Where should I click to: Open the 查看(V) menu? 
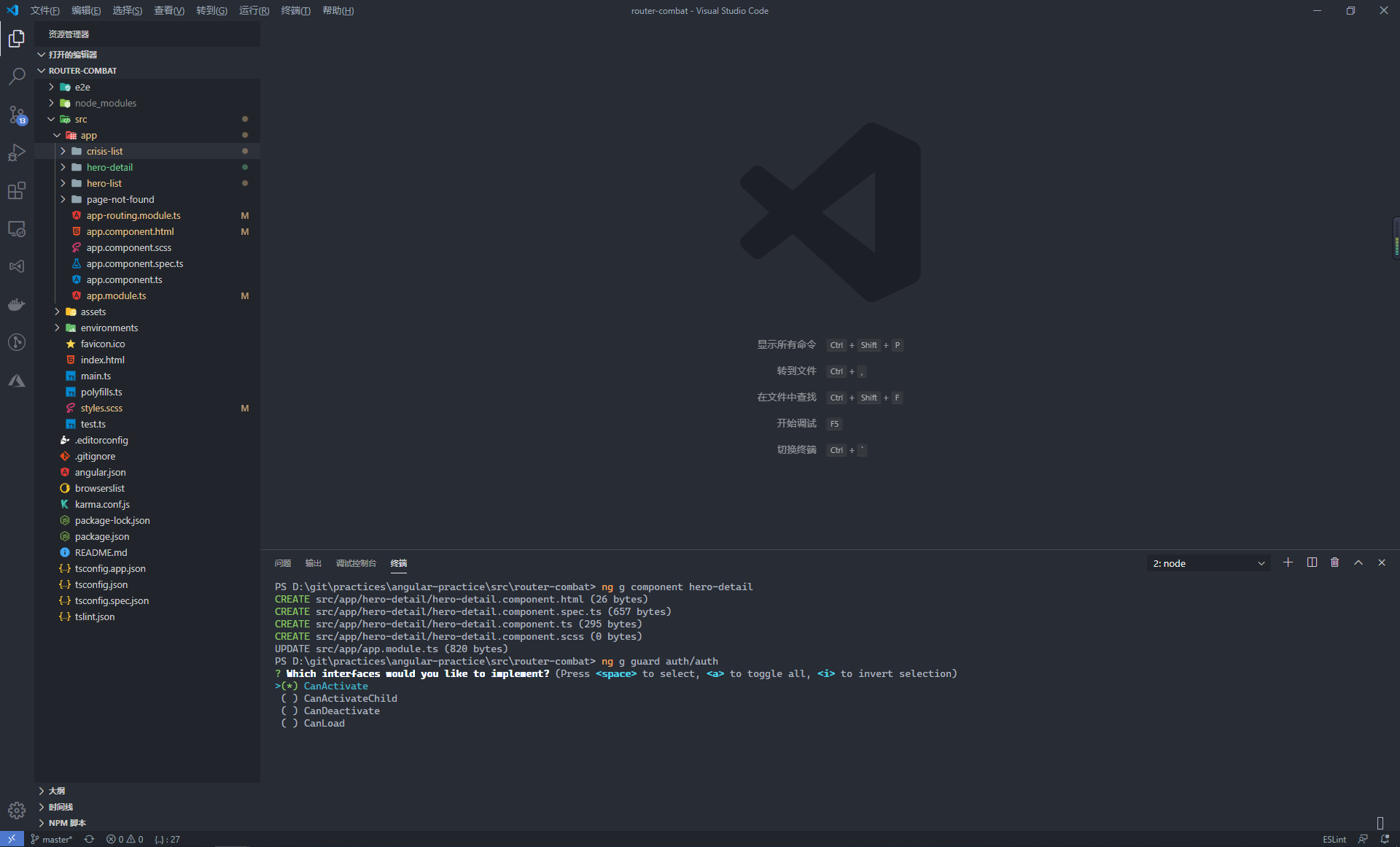click(169, 10)
